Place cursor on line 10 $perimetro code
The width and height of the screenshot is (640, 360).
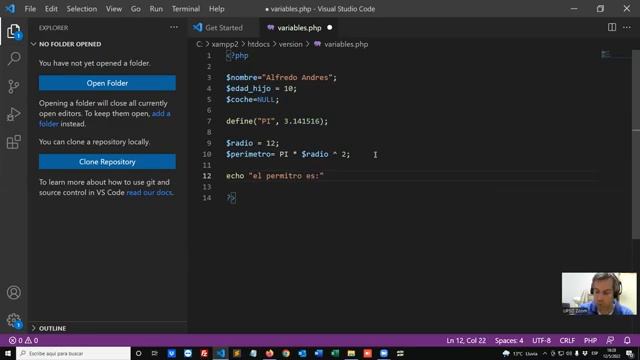point(288,154)
